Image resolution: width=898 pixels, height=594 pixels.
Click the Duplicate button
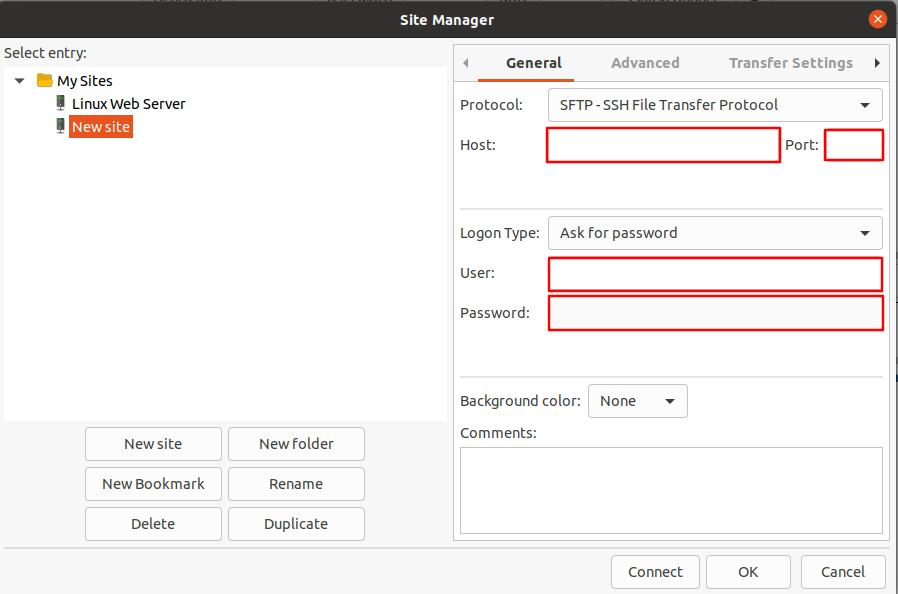tap(296, 524)
